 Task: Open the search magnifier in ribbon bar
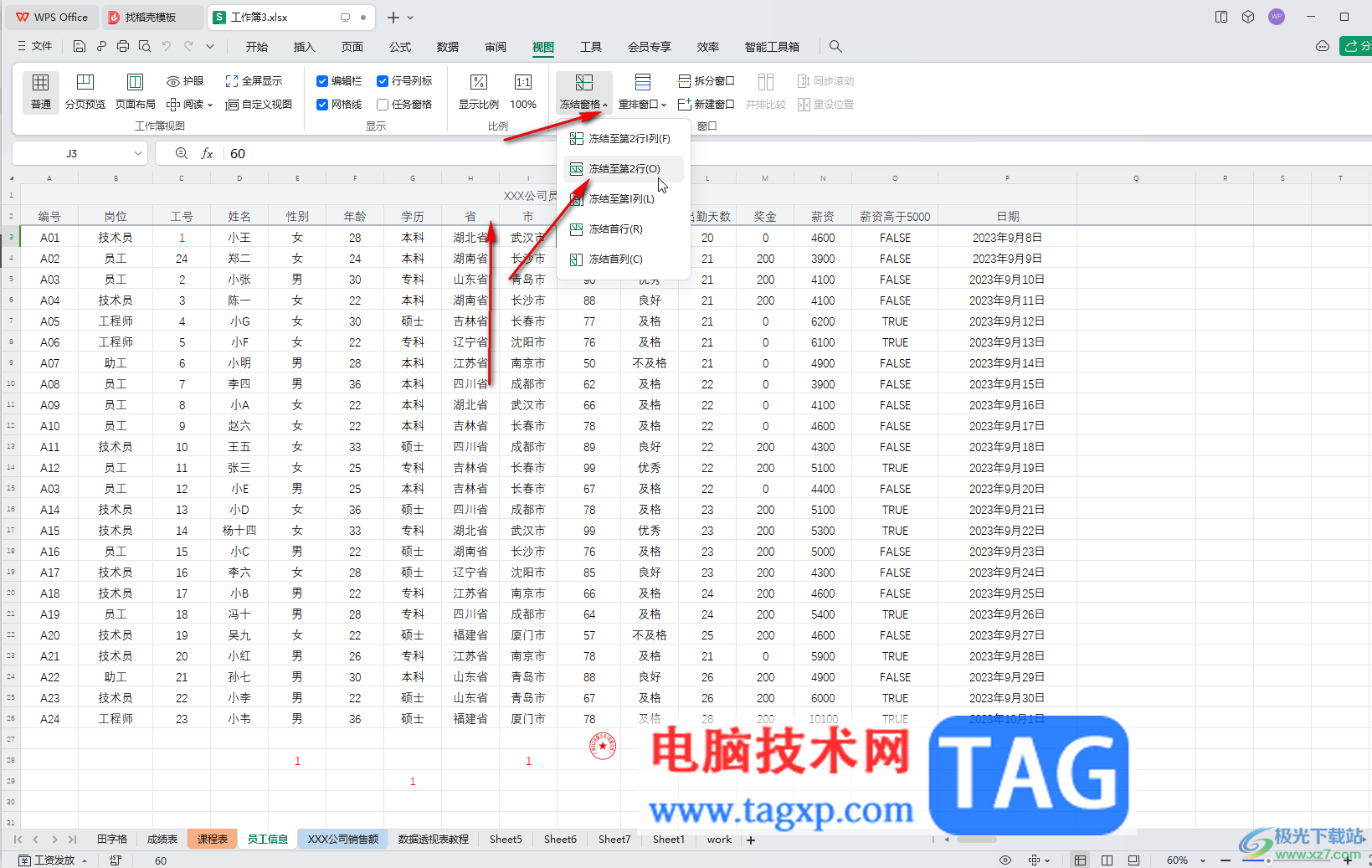pyautogui.click(x=835, y=46)
